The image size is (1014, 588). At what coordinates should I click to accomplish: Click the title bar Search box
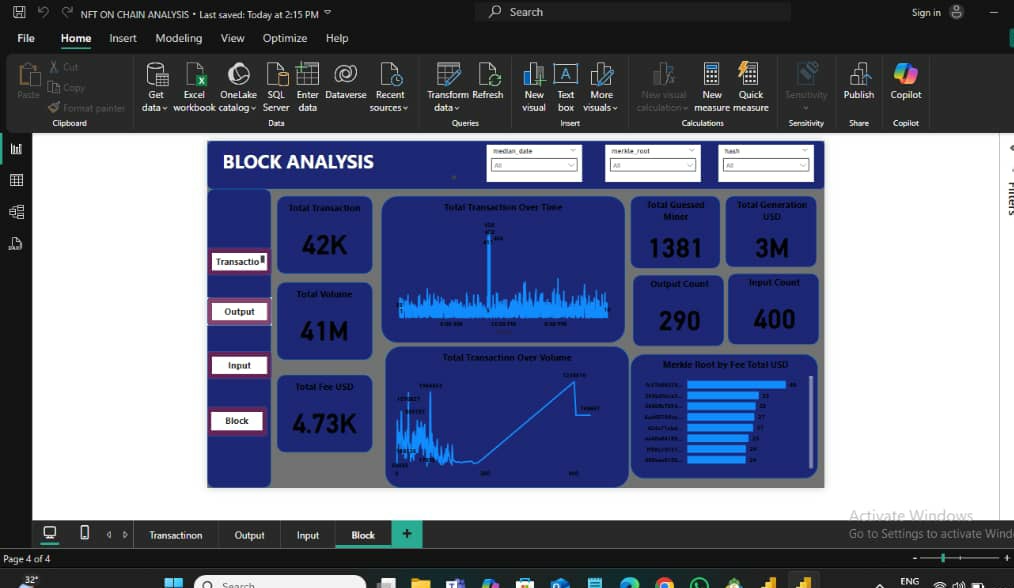click(632, 12)
